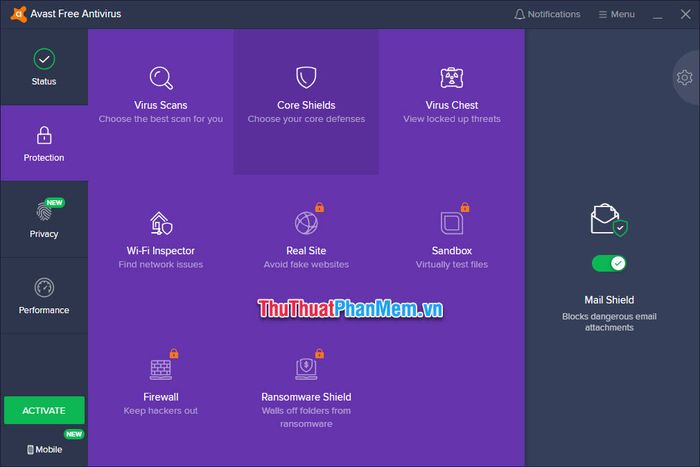Open Notifications text link
The width and height of the screenshot is (700, 467).
click(x=554, y=14)
